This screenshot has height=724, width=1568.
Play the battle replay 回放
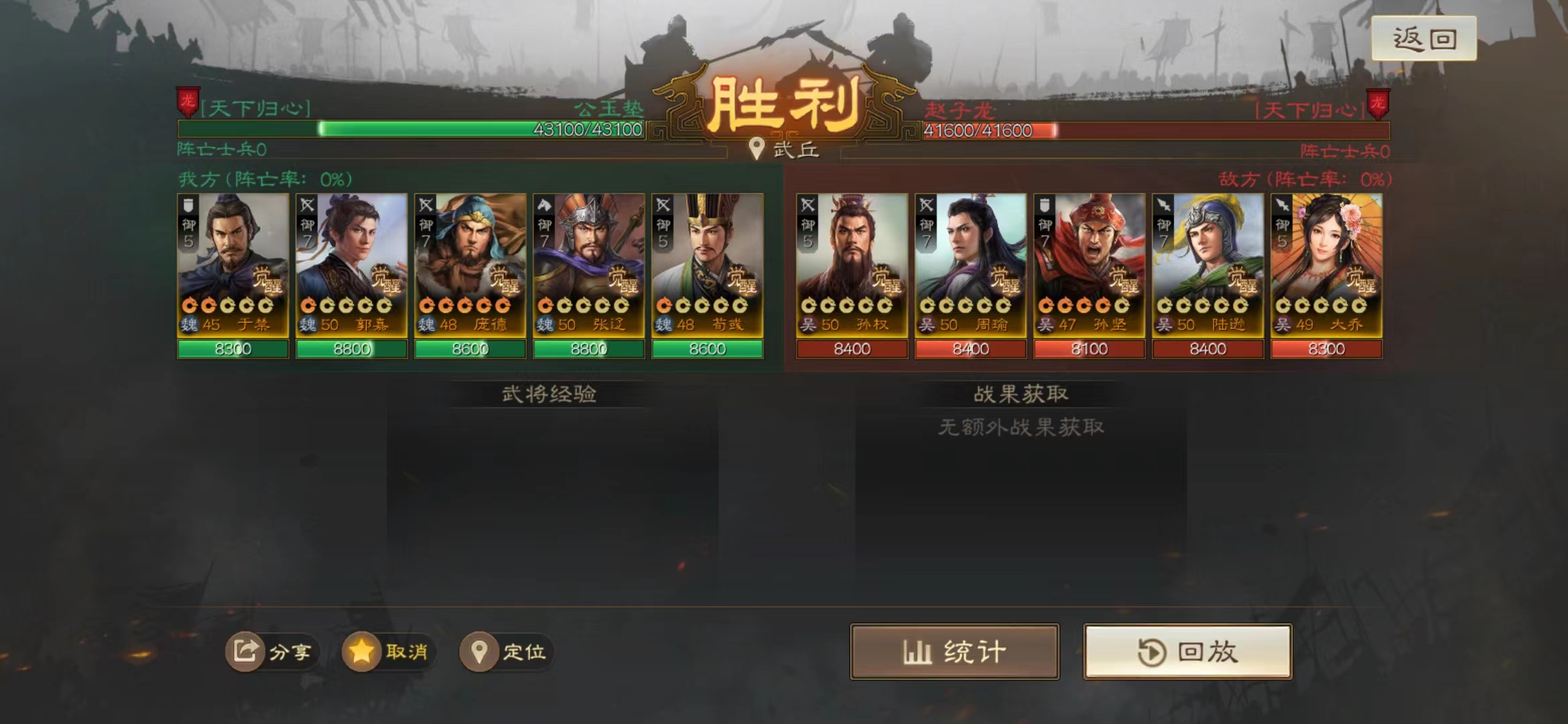coord(1187,652)
